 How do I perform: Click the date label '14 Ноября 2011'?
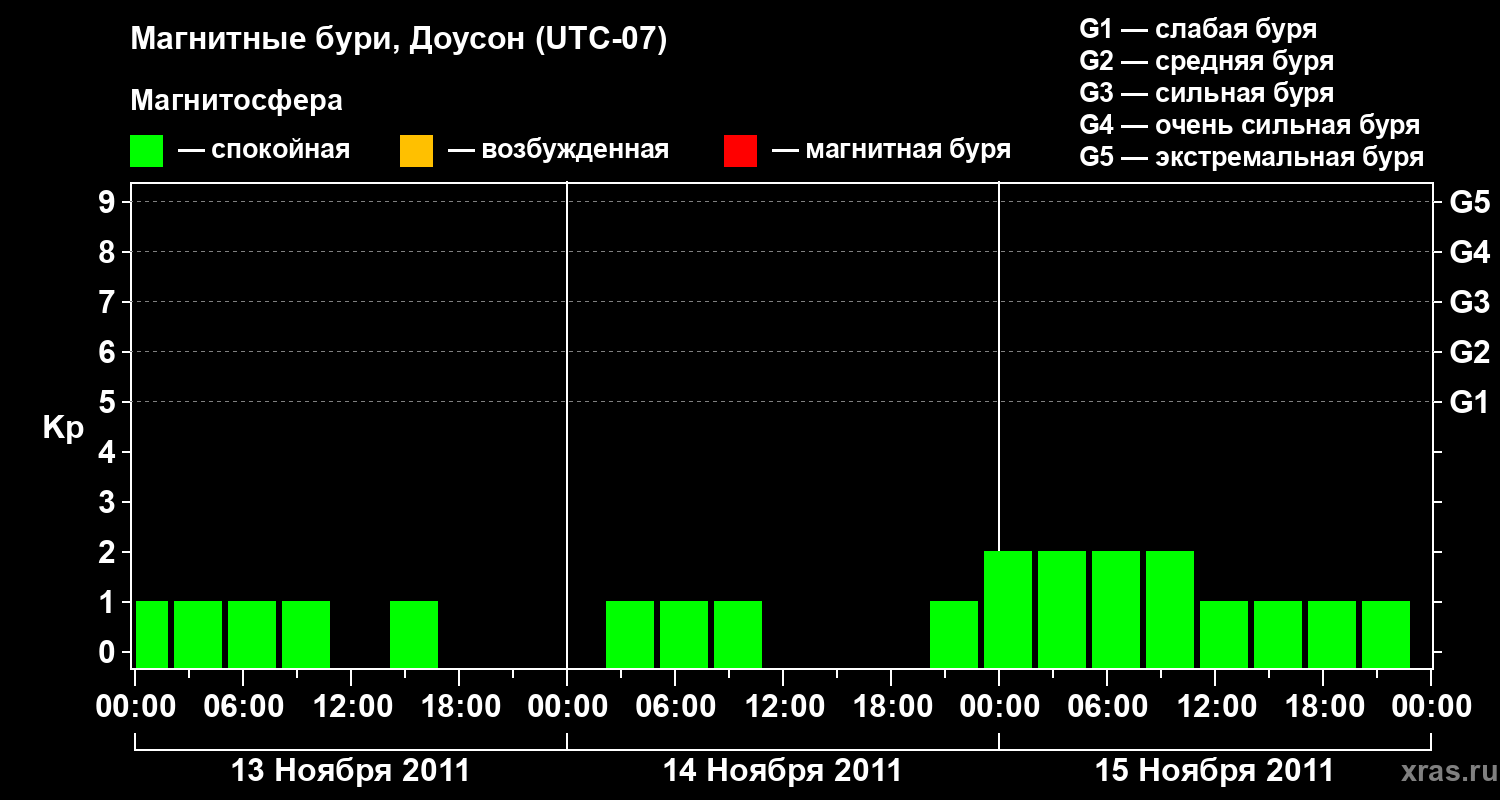783,771
